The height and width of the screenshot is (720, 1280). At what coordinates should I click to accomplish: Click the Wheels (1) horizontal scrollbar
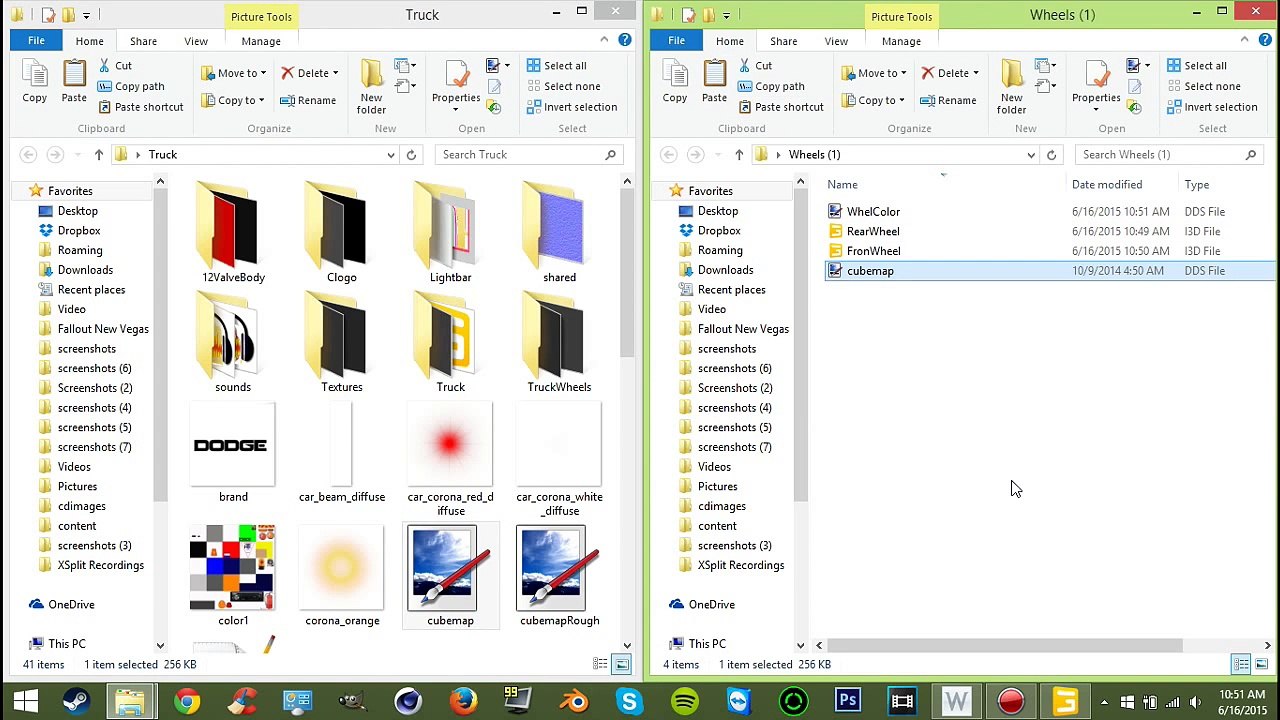pos(1004,646)
